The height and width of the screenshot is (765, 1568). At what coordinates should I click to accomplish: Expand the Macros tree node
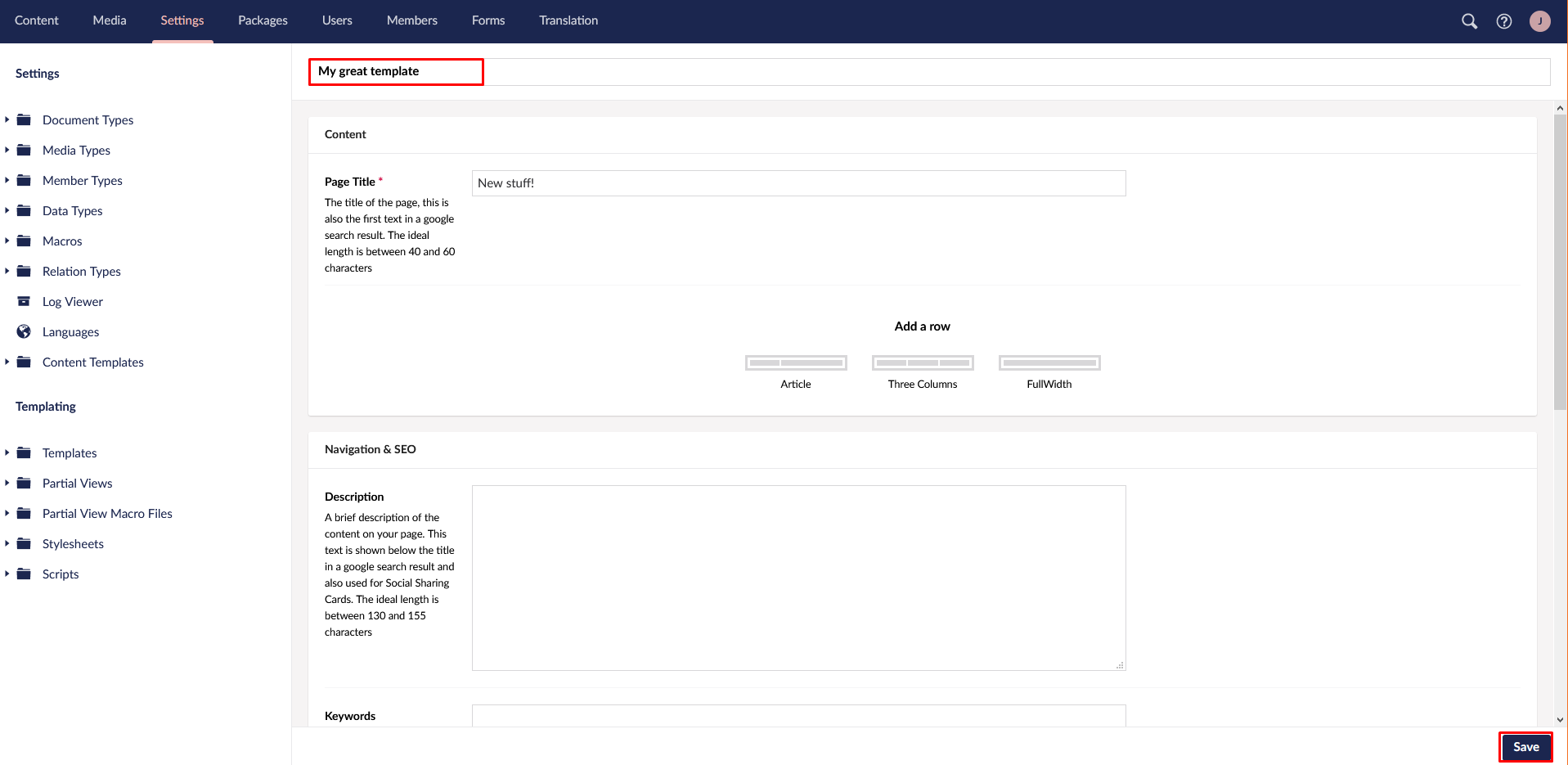[7, 241]
